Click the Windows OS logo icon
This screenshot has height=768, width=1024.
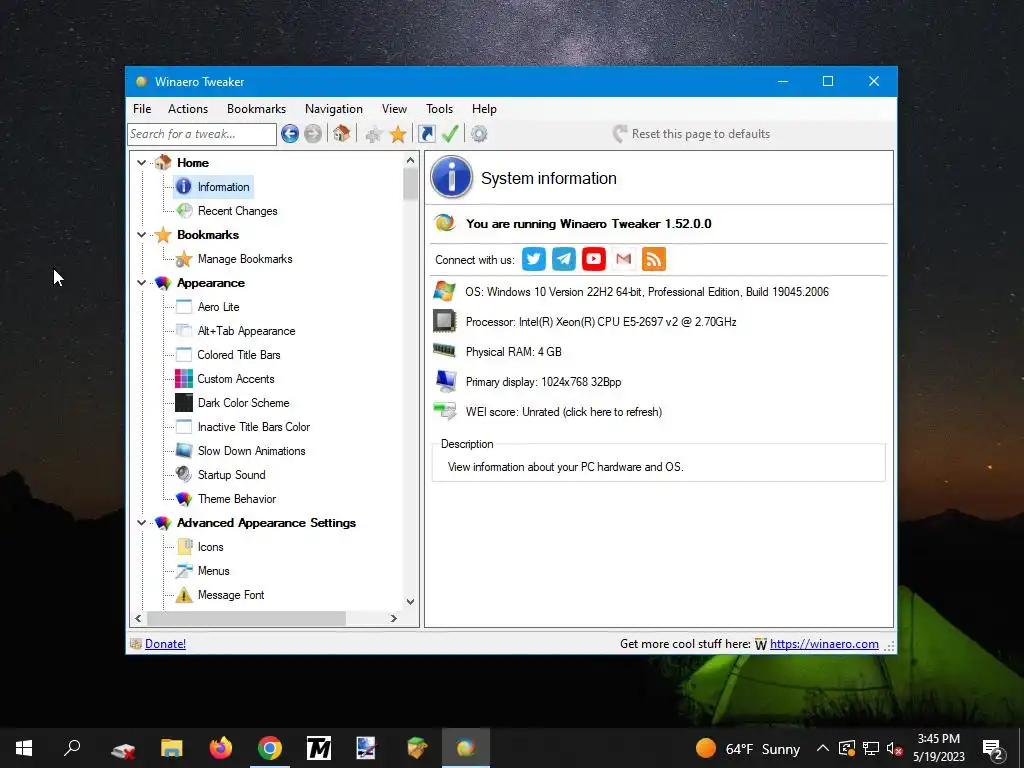pyautogui.click(x=445, y=291)
